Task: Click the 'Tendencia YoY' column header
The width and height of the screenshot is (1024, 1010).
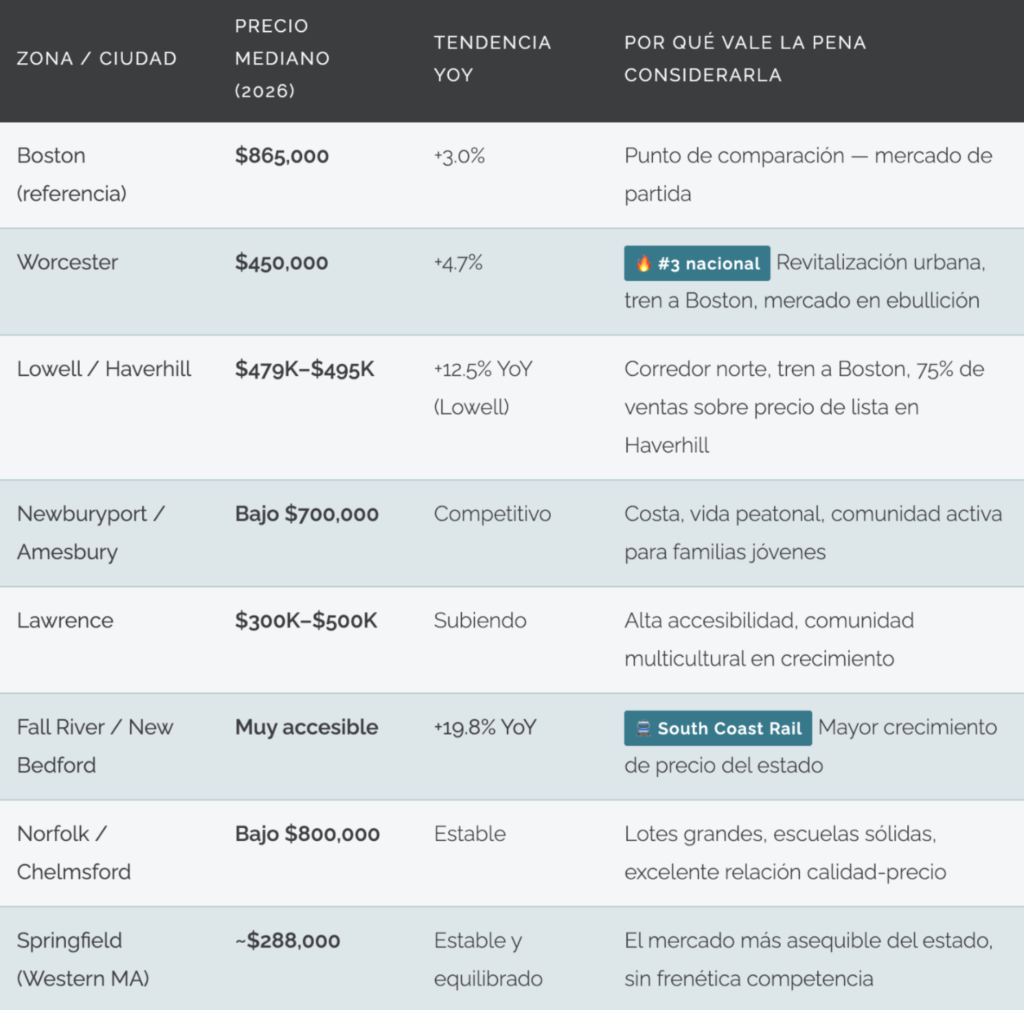Action: coord(492,58)
